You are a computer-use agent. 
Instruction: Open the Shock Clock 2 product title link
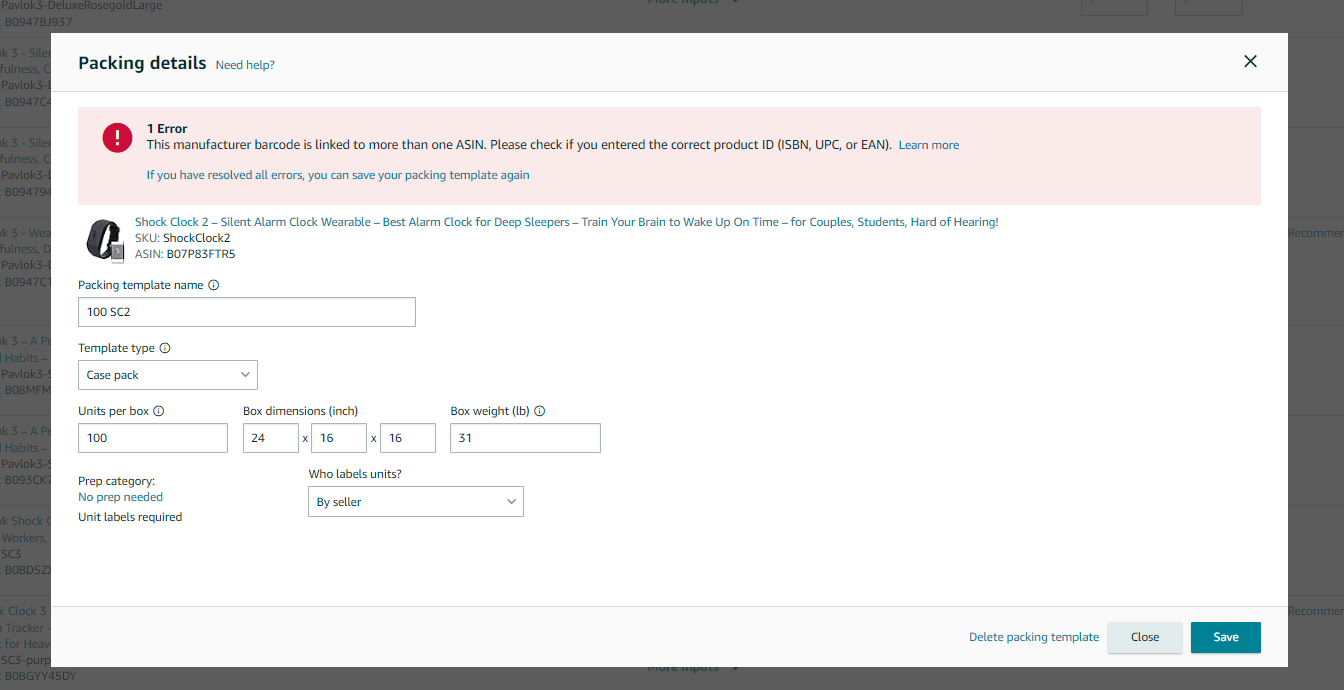567,222
